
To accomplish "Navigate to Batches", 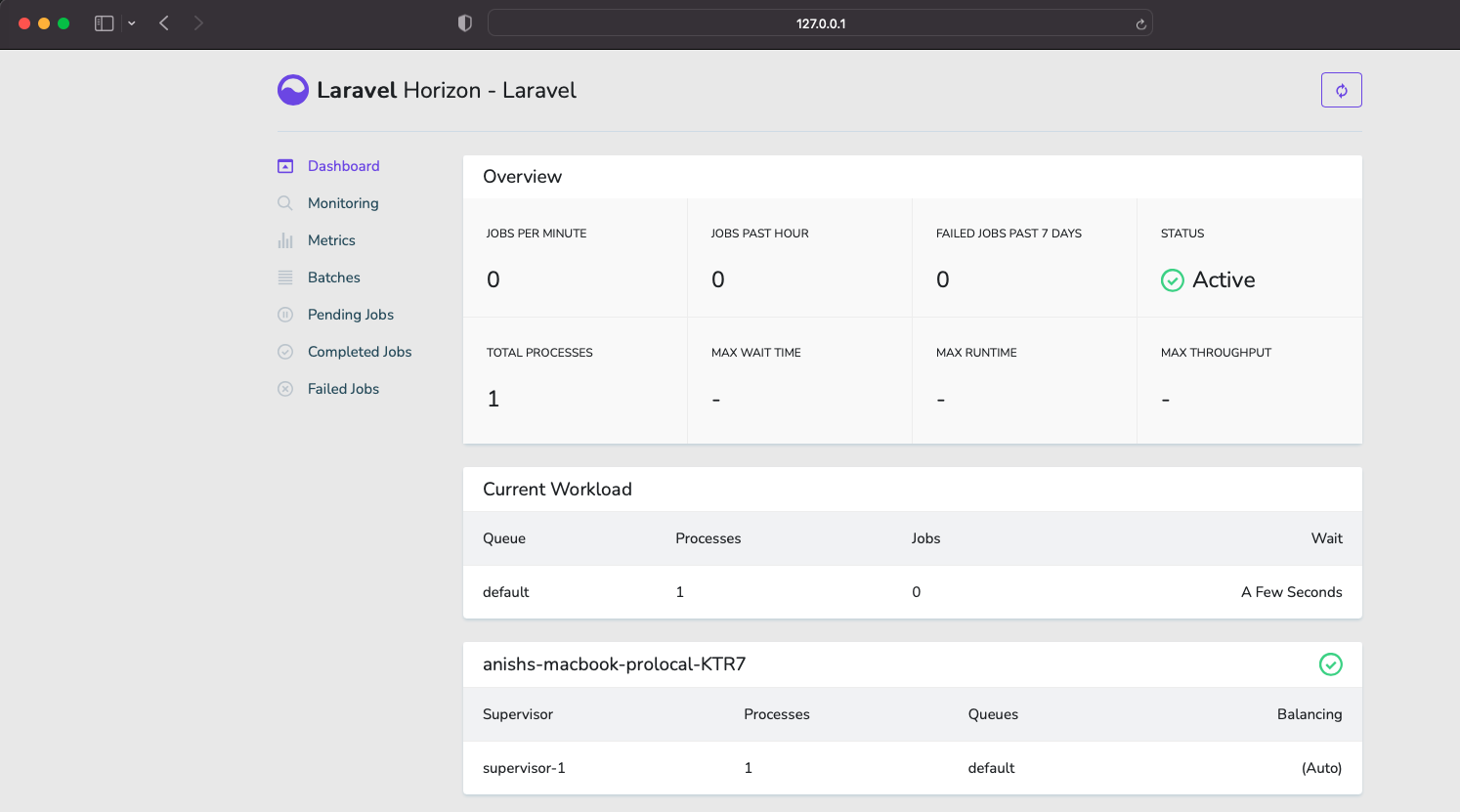I will [334, 278].
